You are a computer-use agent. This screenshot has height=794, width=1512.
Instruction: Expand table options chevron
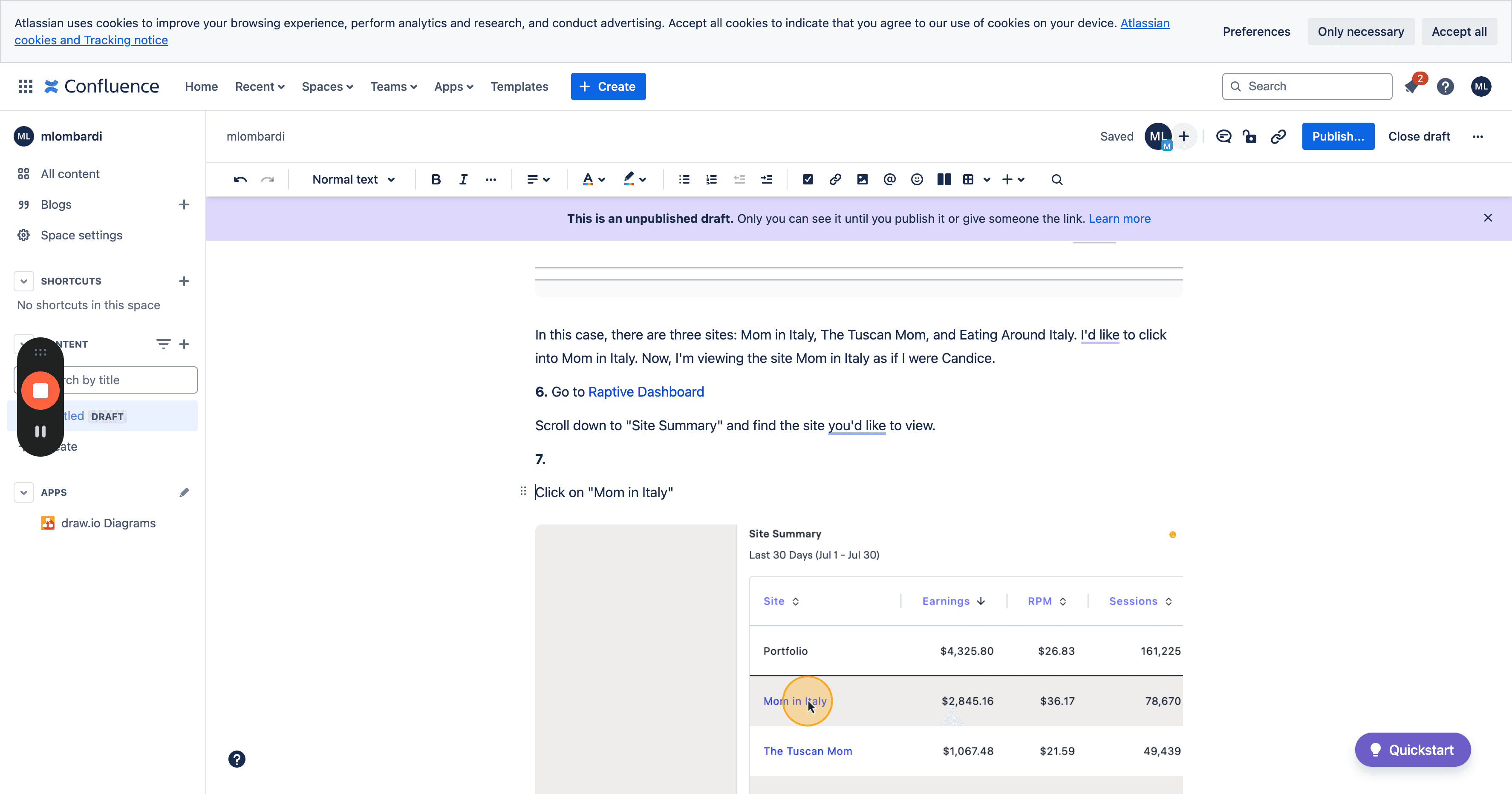(987, 180)
